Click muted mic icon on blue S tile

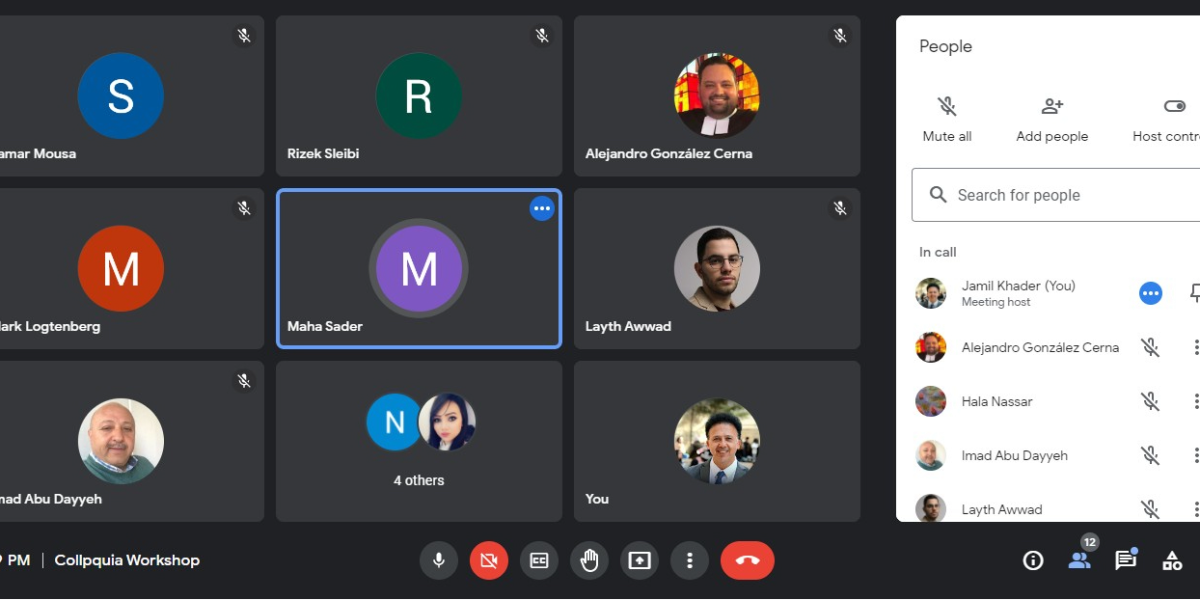[x=244, y=36]
